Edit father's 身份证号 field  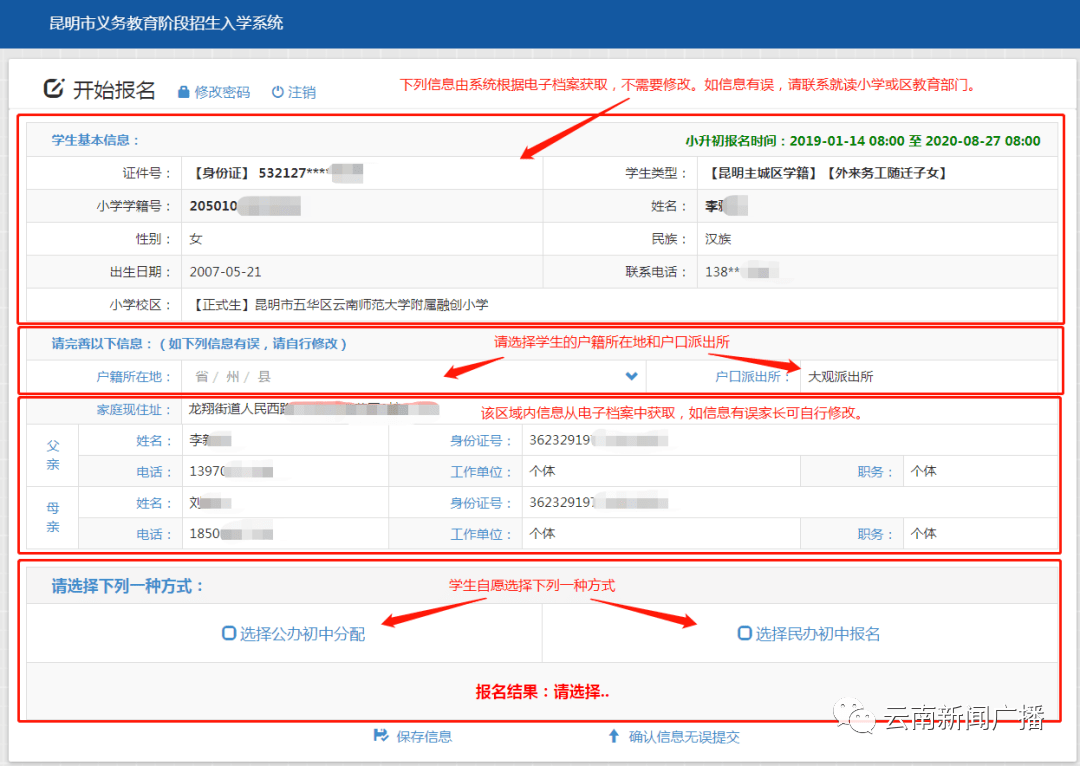pos(791,440)
